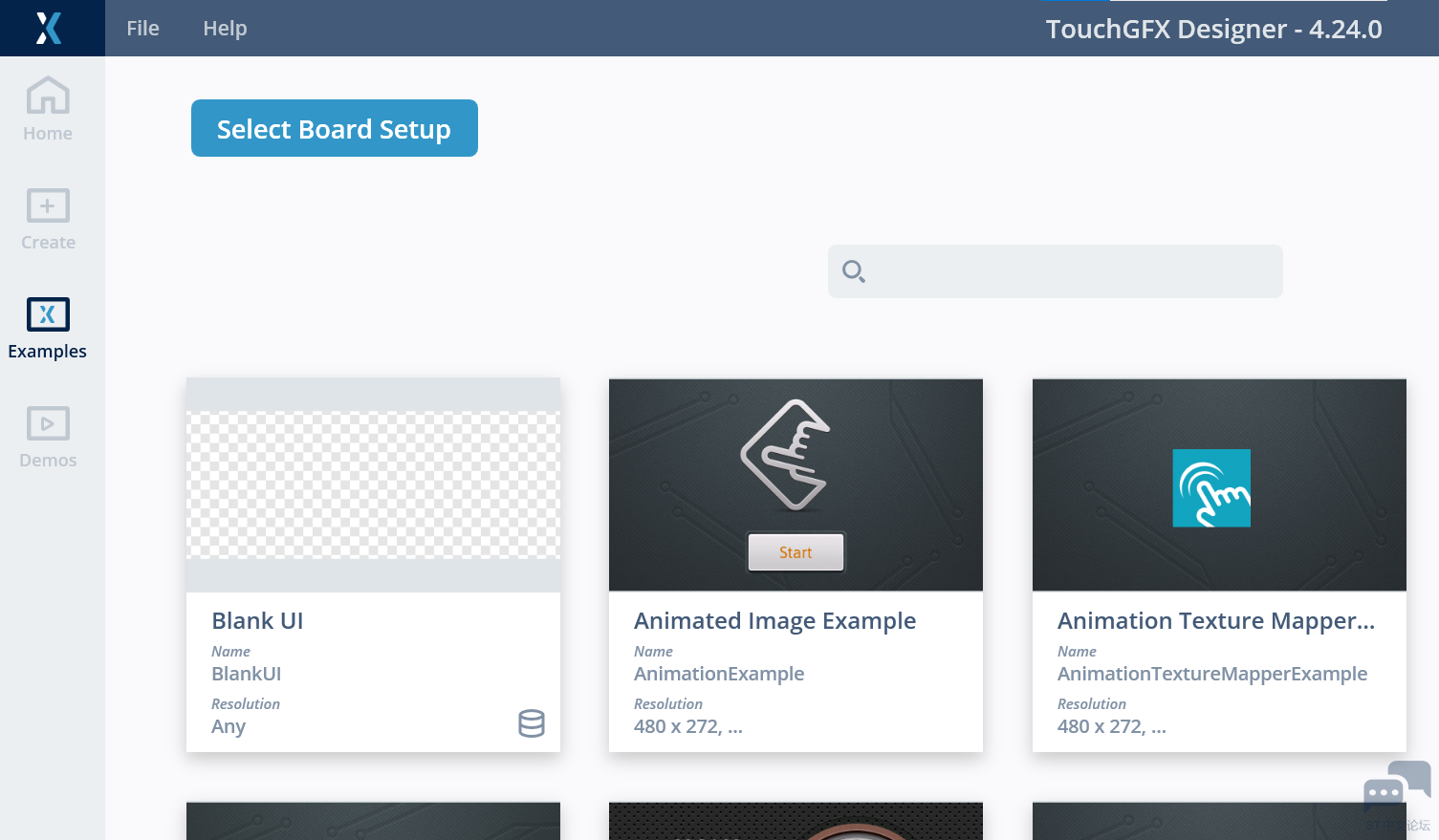Click the magnifying glass search icon
The height and width of the screenshot is (840, 1439).
[854, 271]
